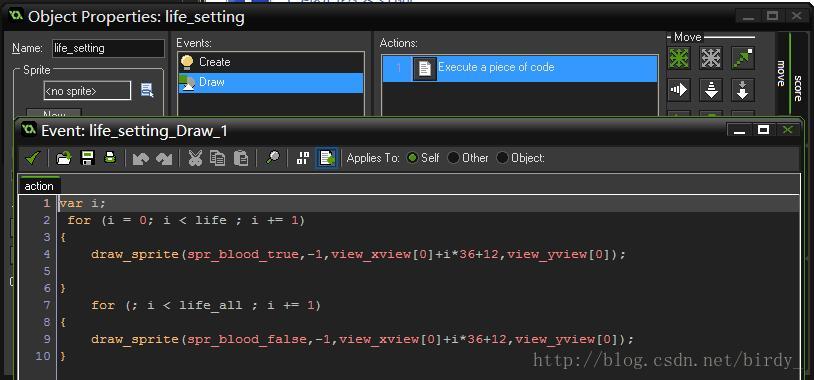
Task: Click the highlighted document toolbar icon
Action: [327, 158]
